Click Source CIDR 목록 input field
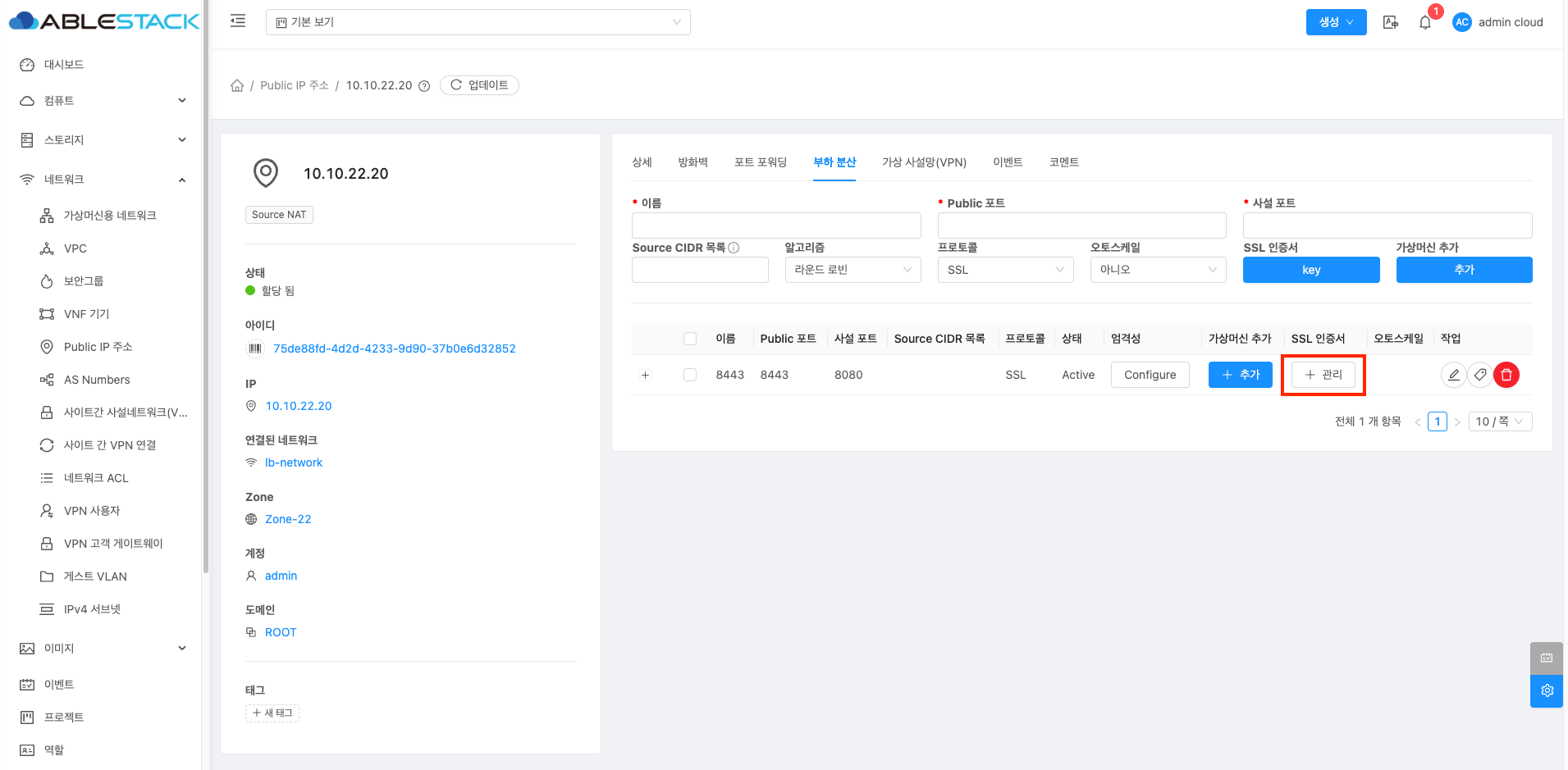 (700, 270)
